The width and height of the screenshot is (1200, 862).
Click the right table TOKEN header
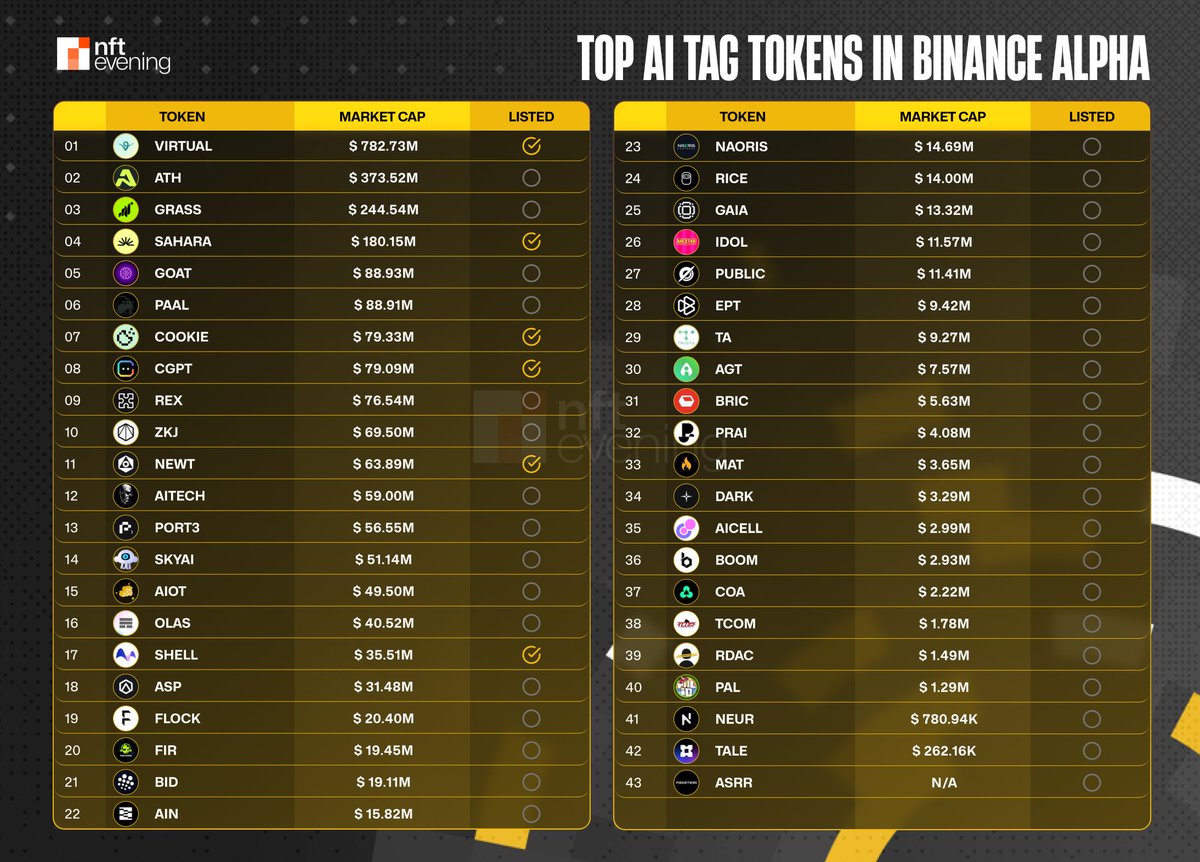(x=742, y=117)
